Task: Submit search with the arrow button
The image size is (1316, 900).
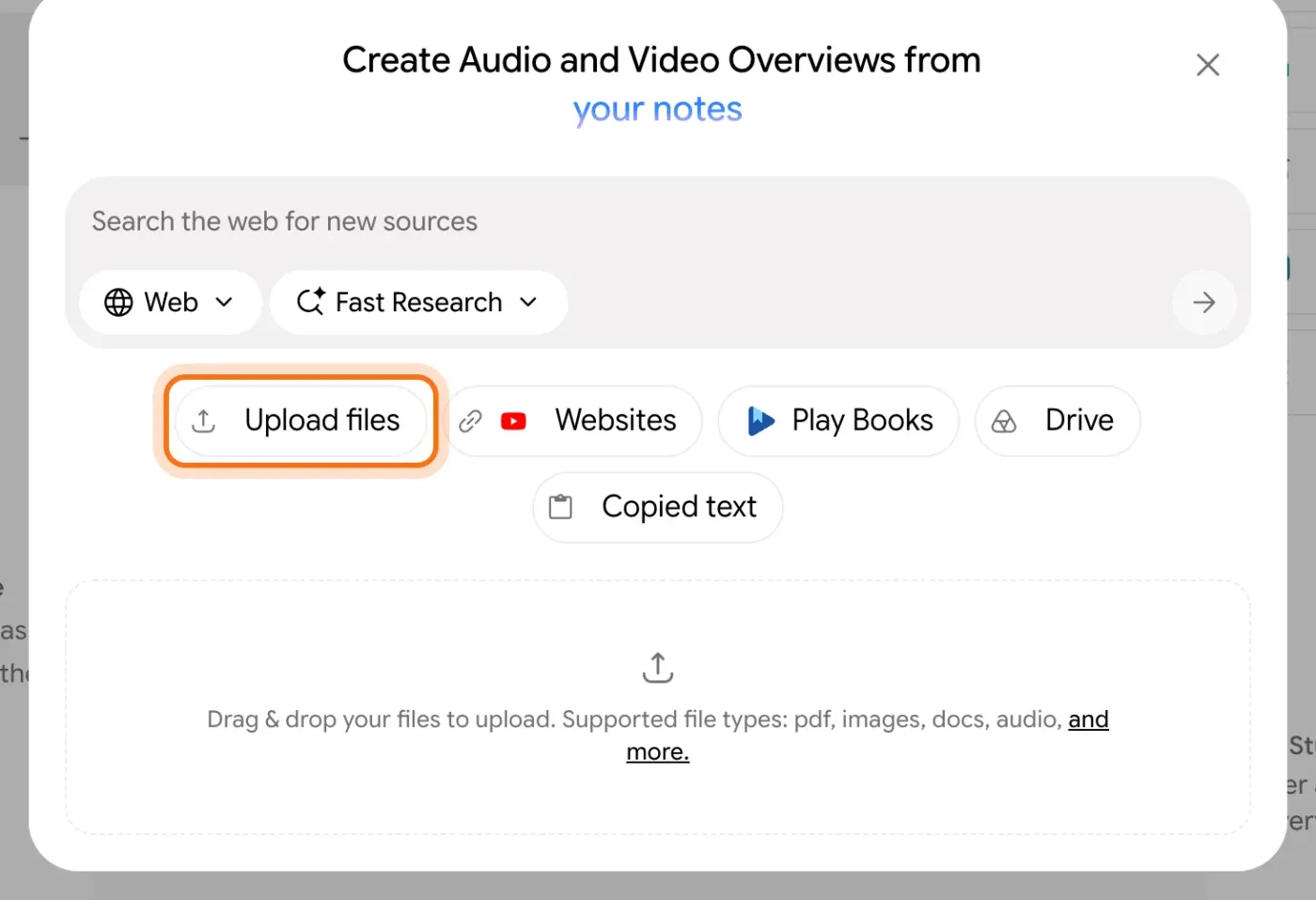Action: [1204, 303]
